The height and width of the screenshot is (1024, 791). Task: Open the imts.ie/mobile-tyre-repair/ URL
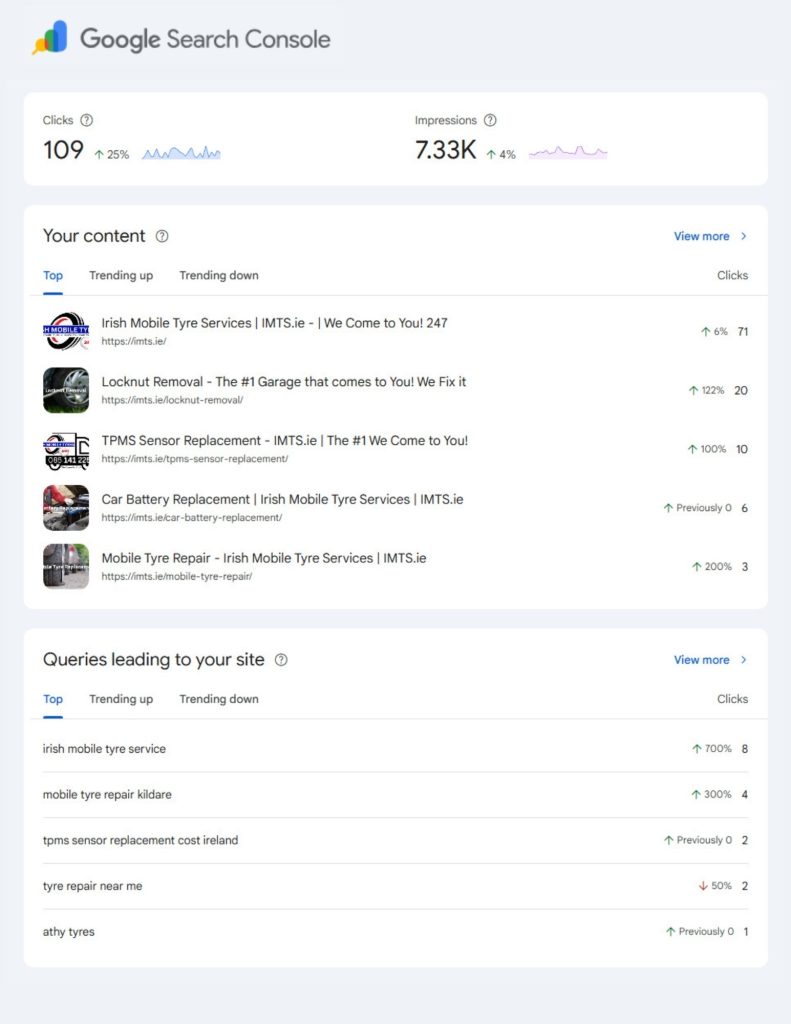click(x=176, y=576)
